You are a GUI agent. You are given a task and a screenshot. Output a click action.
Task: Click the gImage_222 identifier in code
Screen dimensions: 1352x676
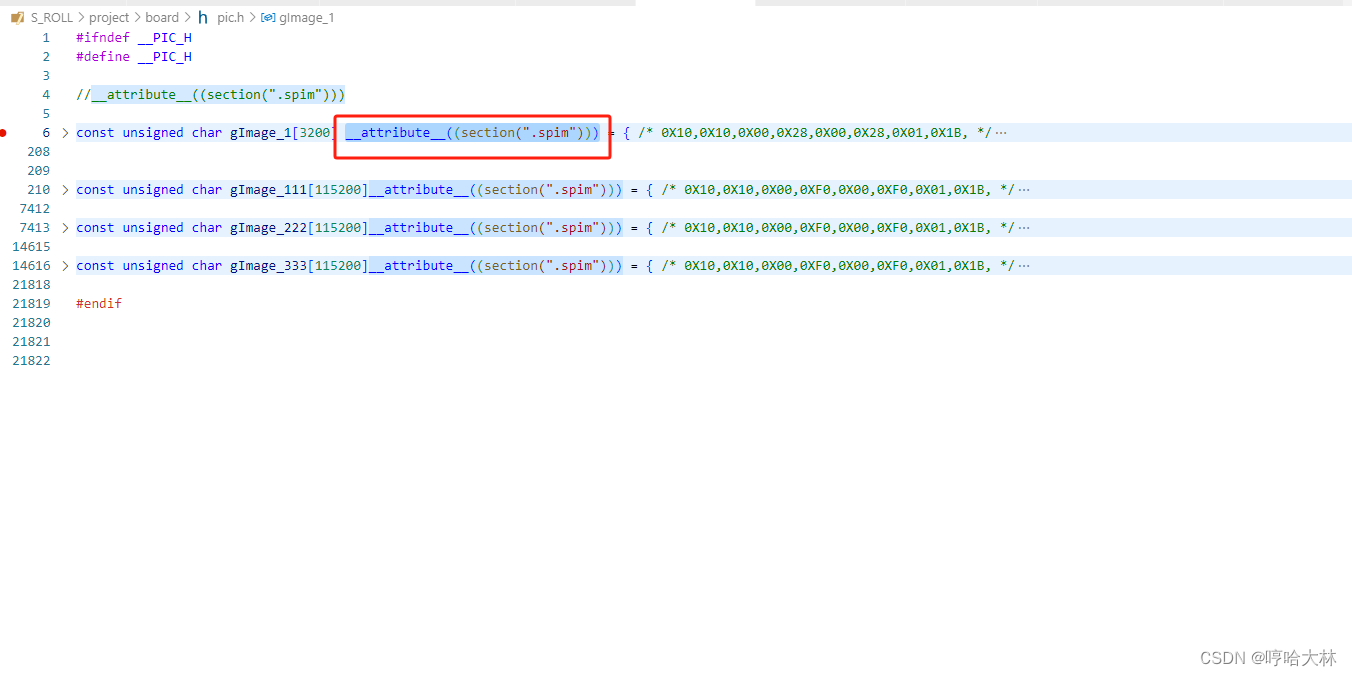pyautogui.click(x=268, y=228)
